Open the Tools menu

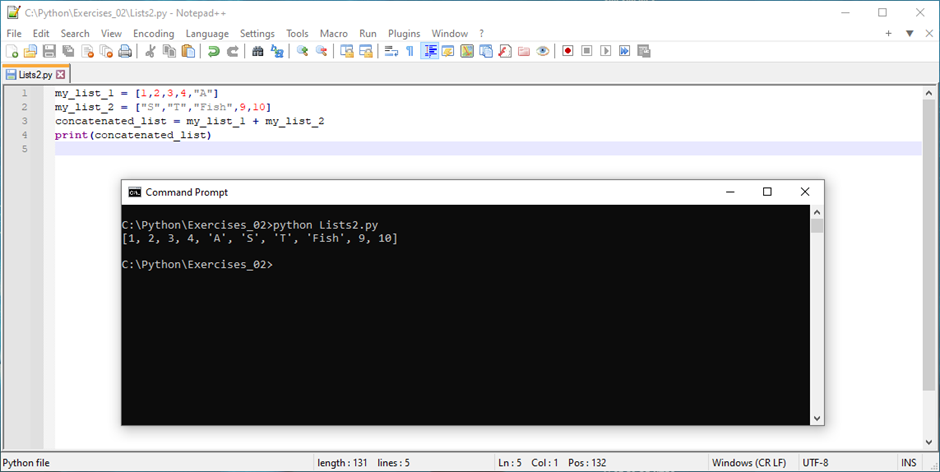pyautogui.click(x=297, y=34)
